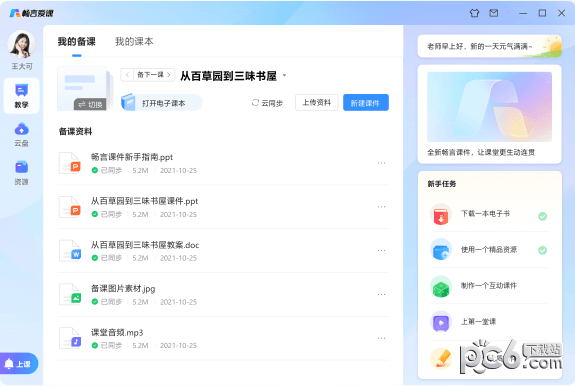Click the 新建课件 button
The image size is (575, 386).
(x=366, y=103)
